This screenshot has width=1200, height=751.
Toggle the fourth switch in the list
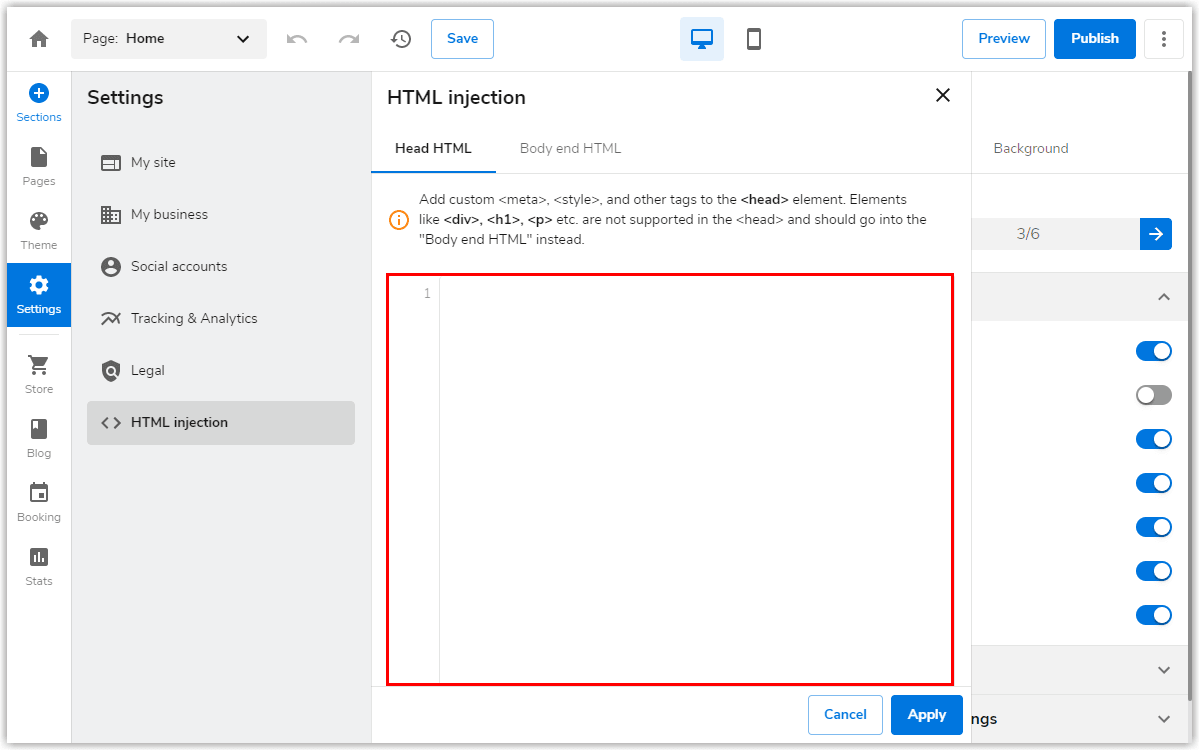coord(1154,483)
